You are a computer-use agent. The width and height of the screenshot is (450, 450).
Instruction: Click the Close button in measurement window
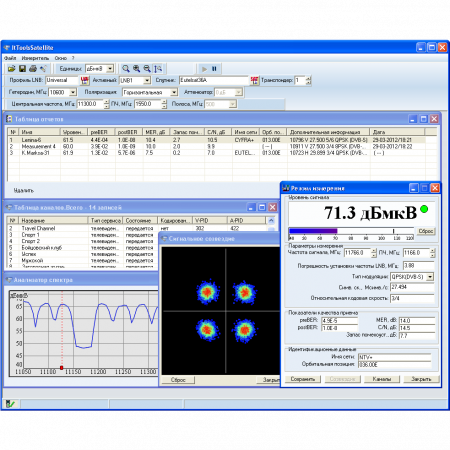[421, 379]
